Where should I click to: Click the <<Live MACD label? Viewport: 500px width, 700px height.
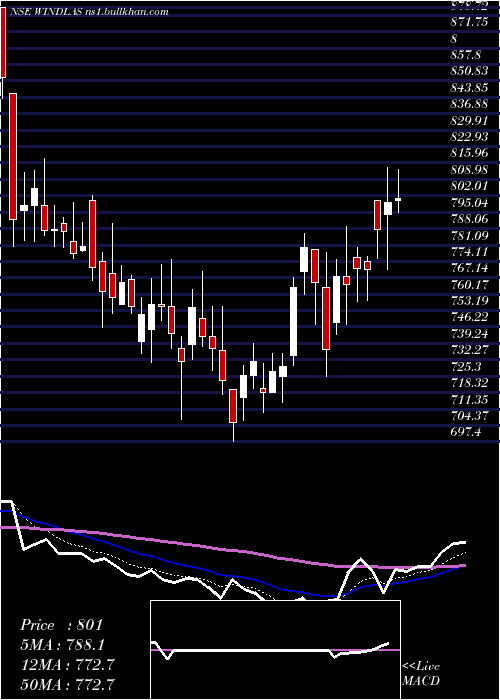pos(421,674)
